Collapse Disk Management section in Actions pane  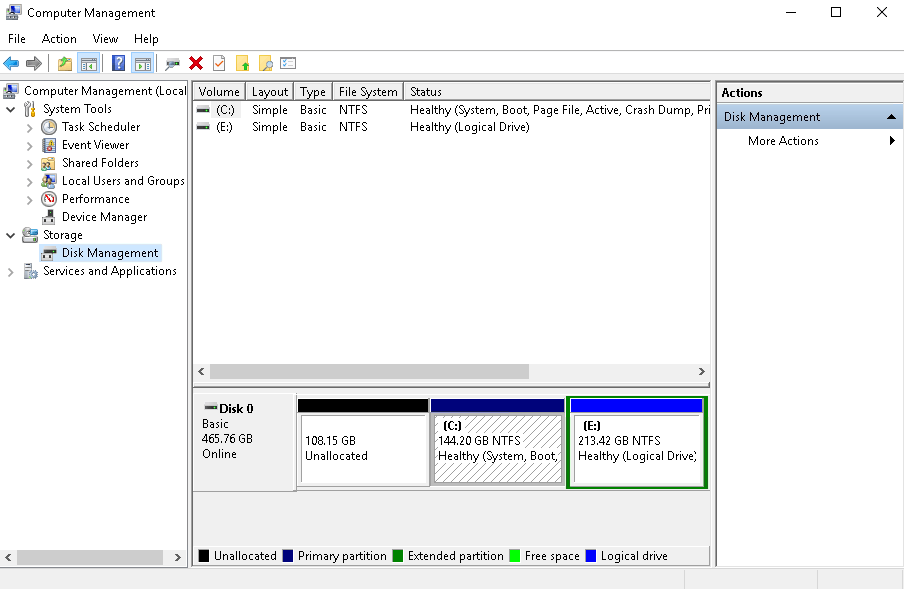click(x=891, y=117)
